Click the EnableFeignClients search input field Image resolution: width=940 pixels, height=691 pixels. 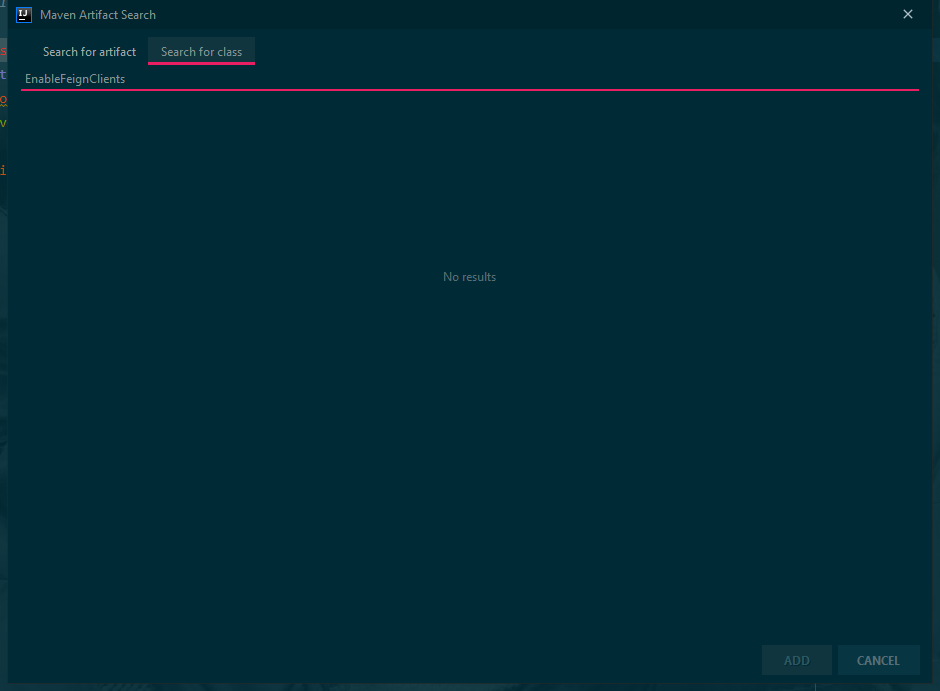point(469,79)
